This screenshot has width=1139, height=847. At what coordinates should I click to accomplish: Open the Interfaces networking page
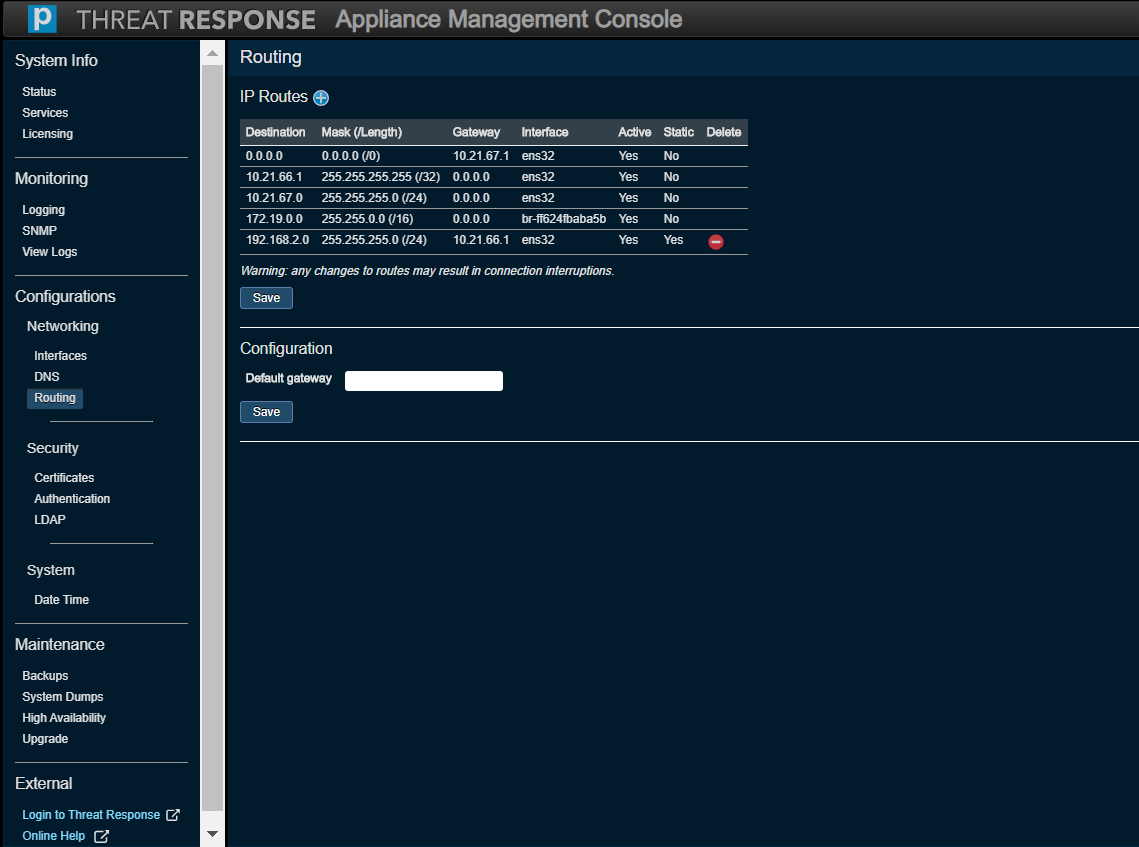pos(60,356)
